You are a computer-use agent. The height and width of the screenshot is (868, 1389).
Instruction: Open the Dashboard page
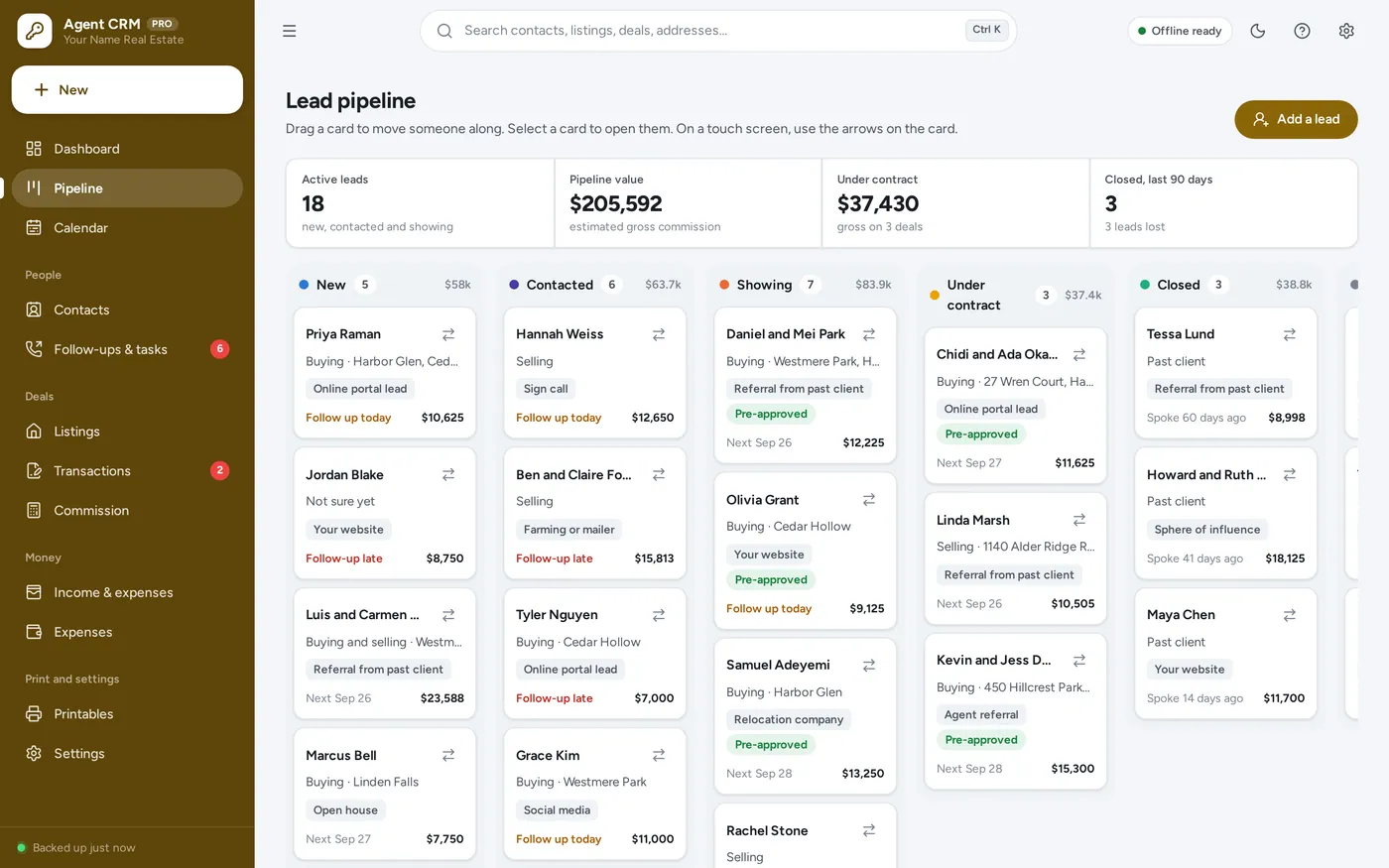pos(127,149)
